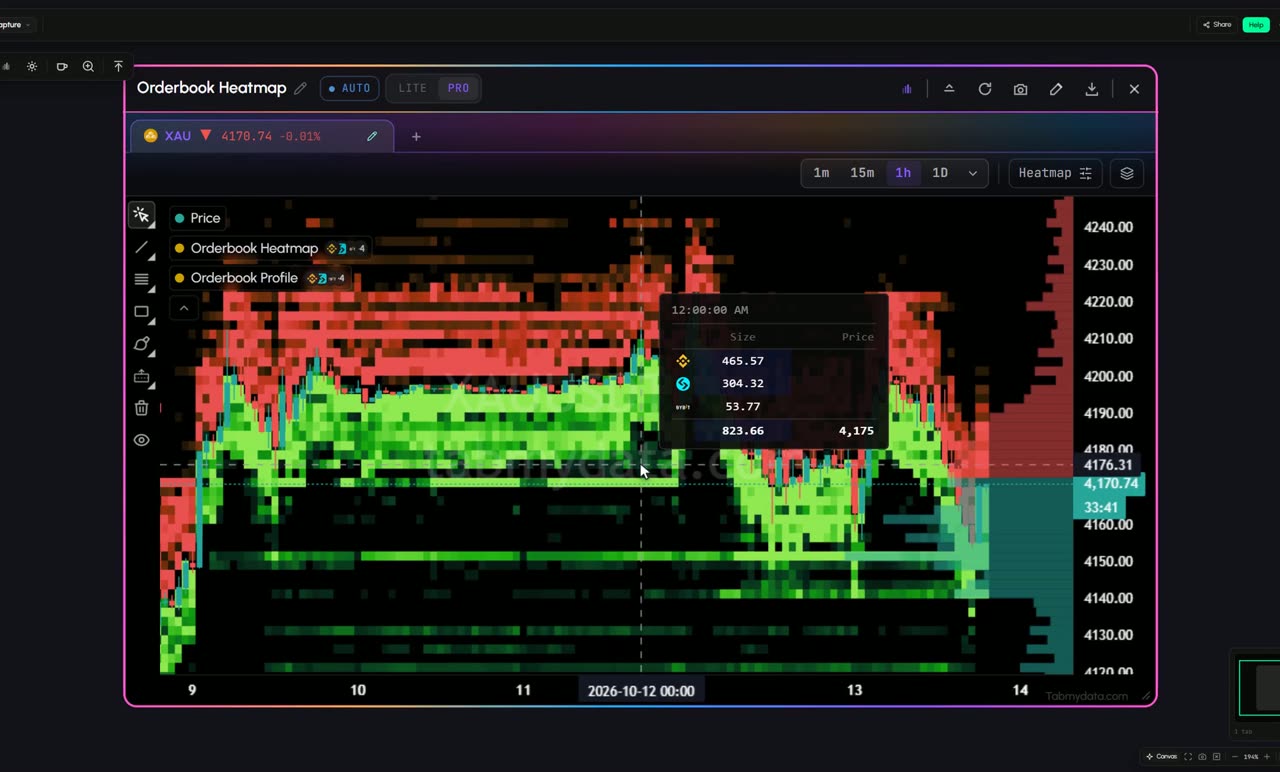Click the brightness sun icon in top-left toolbar

(32, 66)
